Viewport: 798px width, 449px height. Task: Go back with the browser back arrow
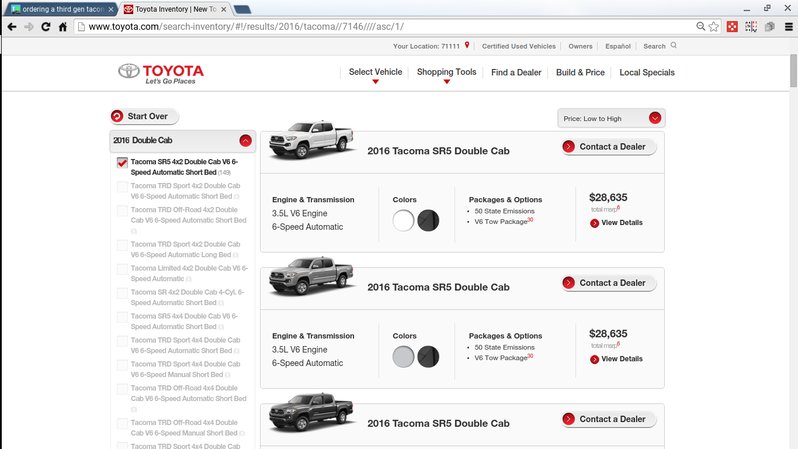[x=12, y=26]
